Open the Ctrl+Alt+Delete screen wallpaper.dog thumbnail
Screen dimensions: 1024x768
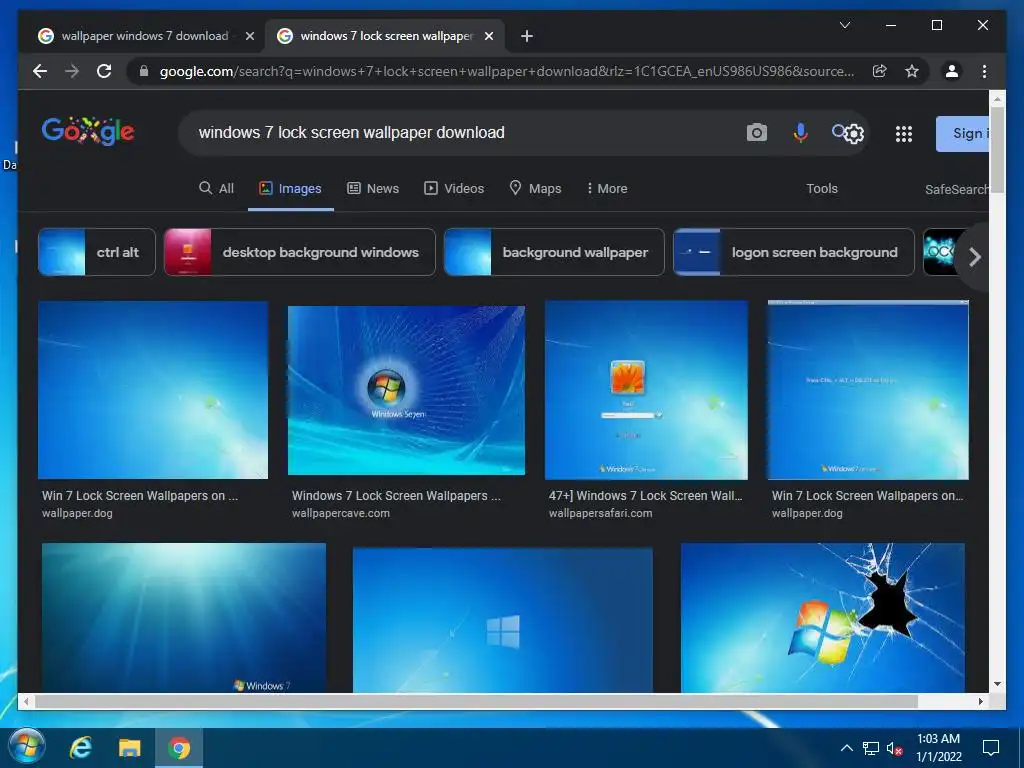coord(868,390)
